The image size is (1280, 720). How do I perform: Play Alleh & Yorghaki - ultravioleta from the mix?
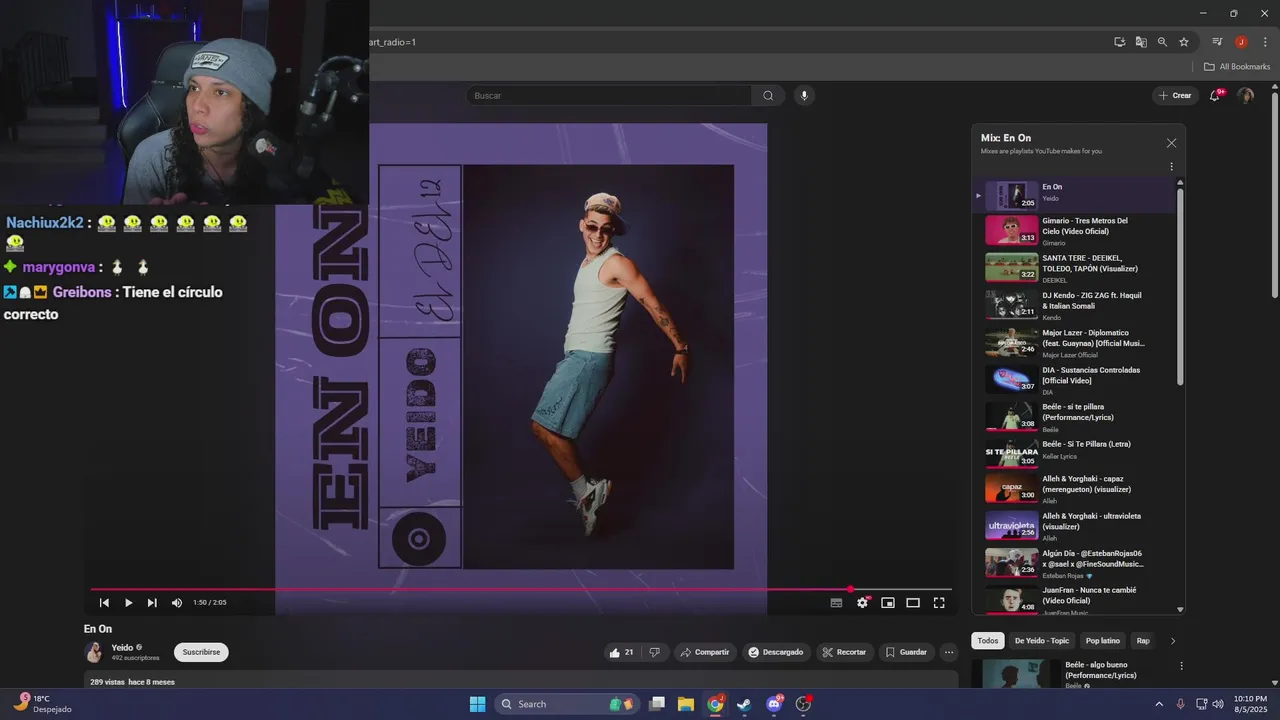[1074, 526]
